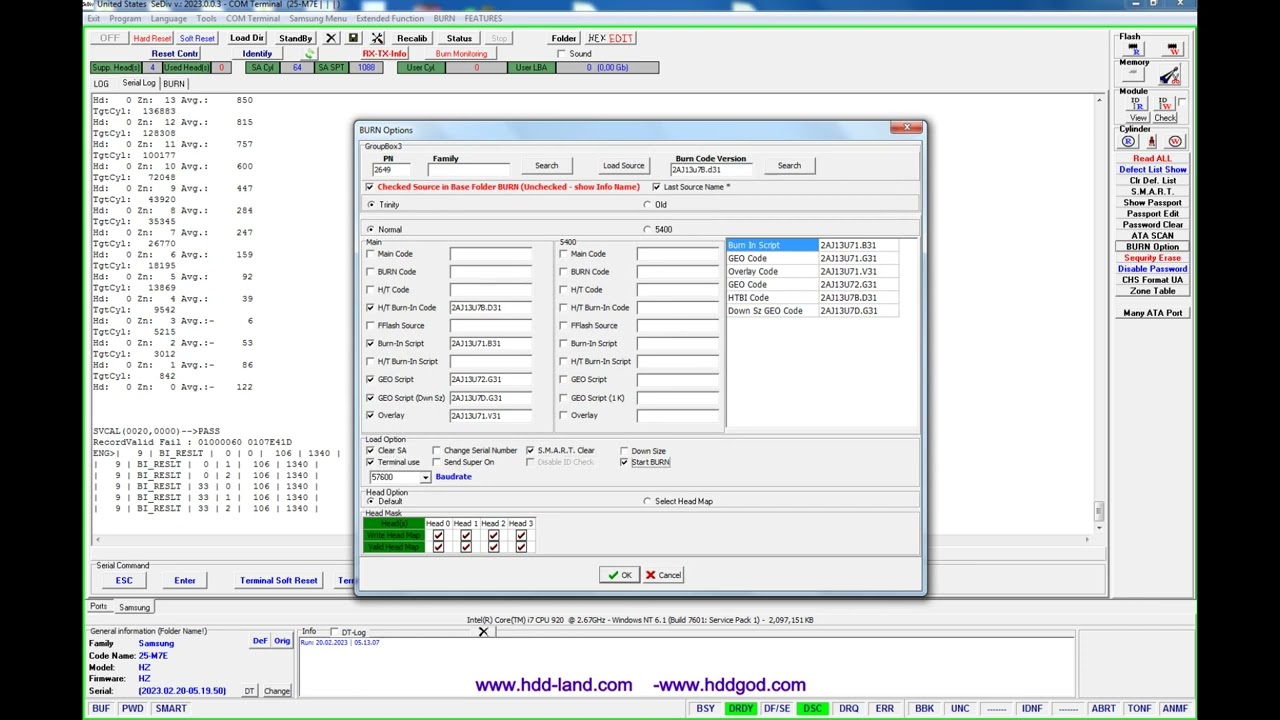Screen dimensions: 1280x720
Task: Open the FEATURES menu
Action: click(x=483, y=18)
